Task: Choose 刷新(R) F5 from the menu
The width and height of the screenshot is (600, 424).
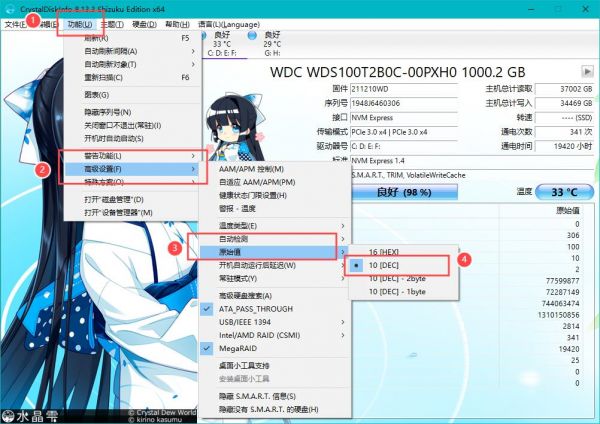Action: (x=132, y=38)
